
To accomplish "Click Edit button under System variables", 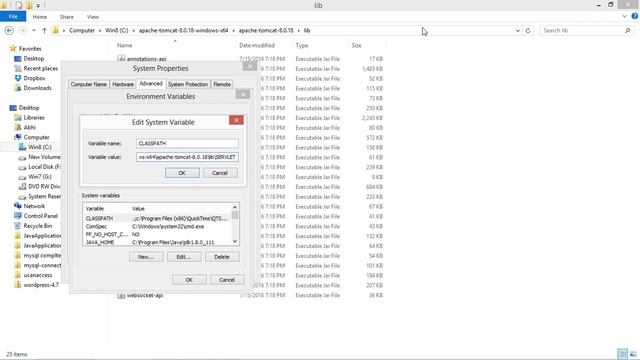I will [x=184, y=257].
